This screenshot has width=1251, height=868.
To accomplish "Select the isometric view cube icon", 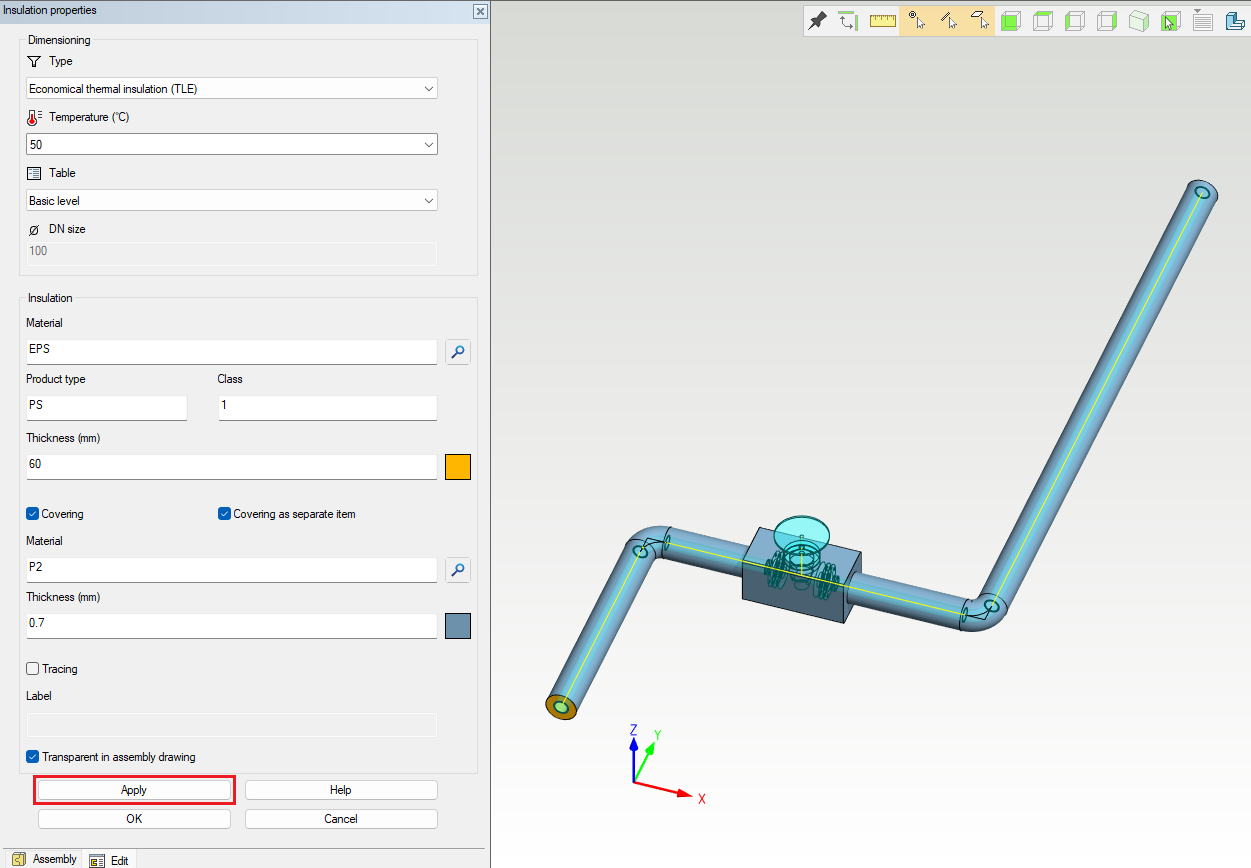I will pyautogui.click(x=1139, y=21).
